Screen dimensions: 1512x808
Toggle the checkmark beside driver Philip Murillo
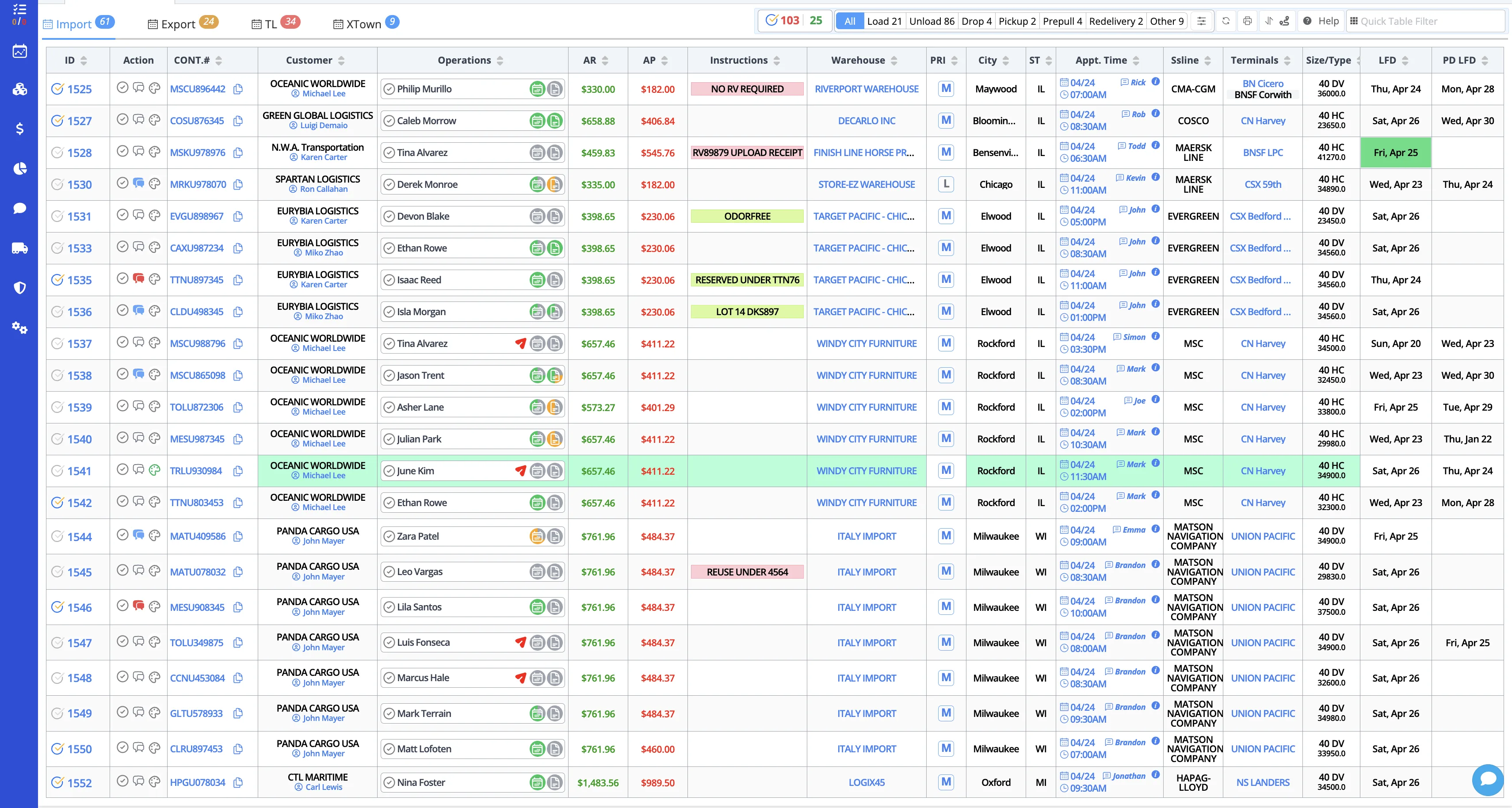coord(389,89)
